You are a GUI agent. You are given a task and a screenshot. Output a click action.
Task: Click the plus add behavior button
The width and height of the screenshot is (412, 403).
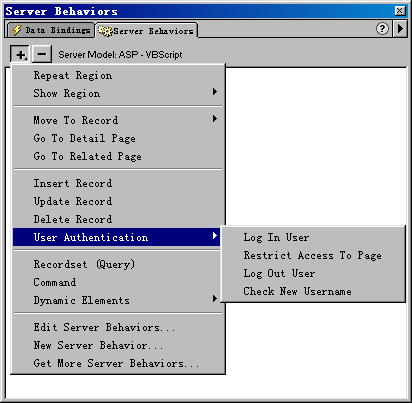click(21, 54)
